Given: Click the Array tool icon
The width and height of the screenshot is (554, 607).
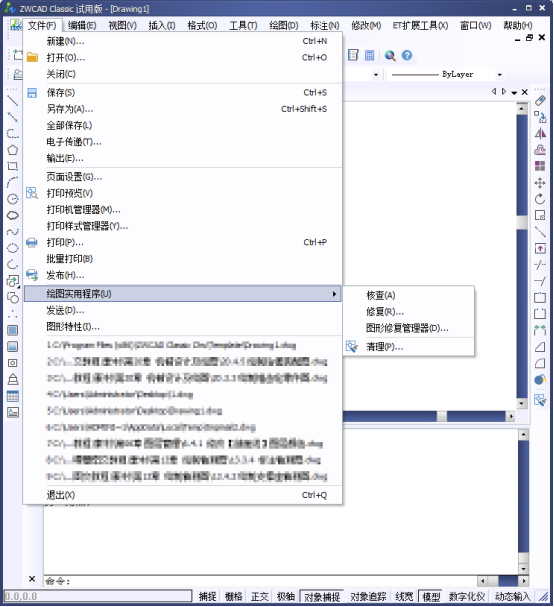Looking at the screenshot, I should pyautogui.click(x=540, y=166).
